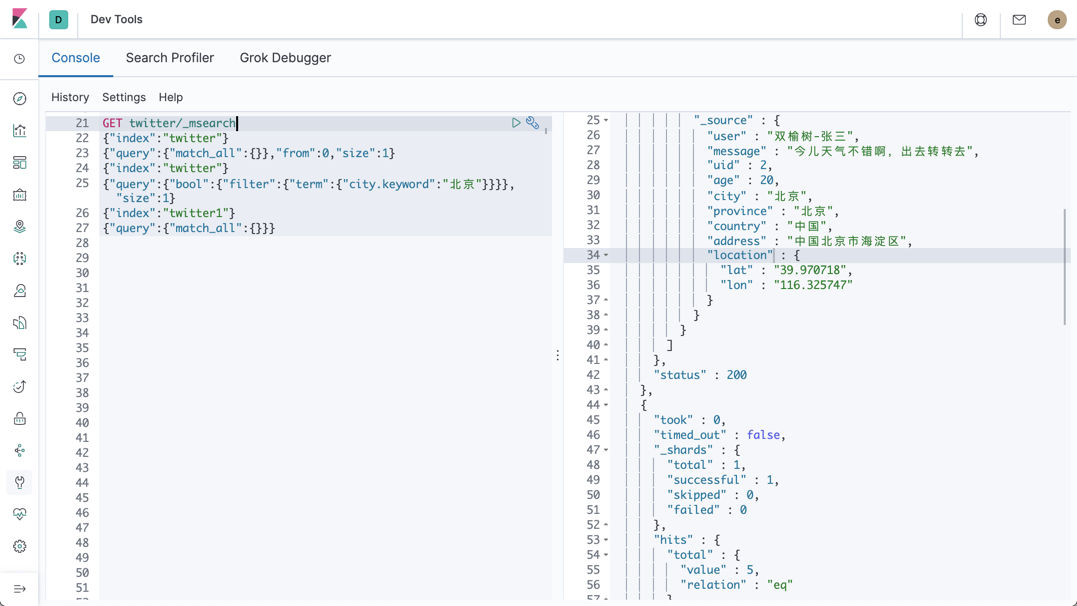Open the Discover compass icon in sidebar
Screen dimensions: 1077x606
[20, 98]
